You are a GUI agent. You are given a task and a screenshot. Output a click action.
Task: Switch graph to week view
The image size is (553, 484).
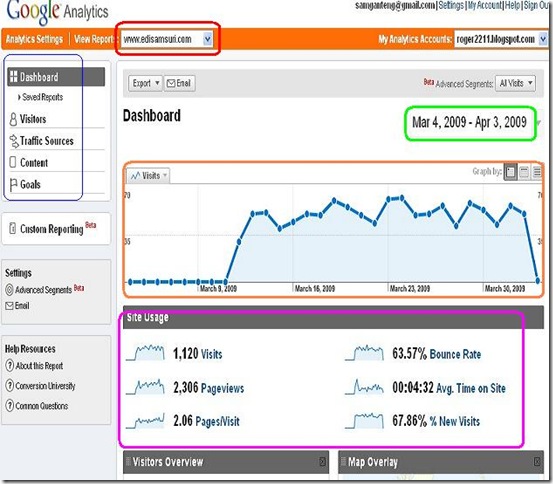pyautogui.click(x=524, y=172)
